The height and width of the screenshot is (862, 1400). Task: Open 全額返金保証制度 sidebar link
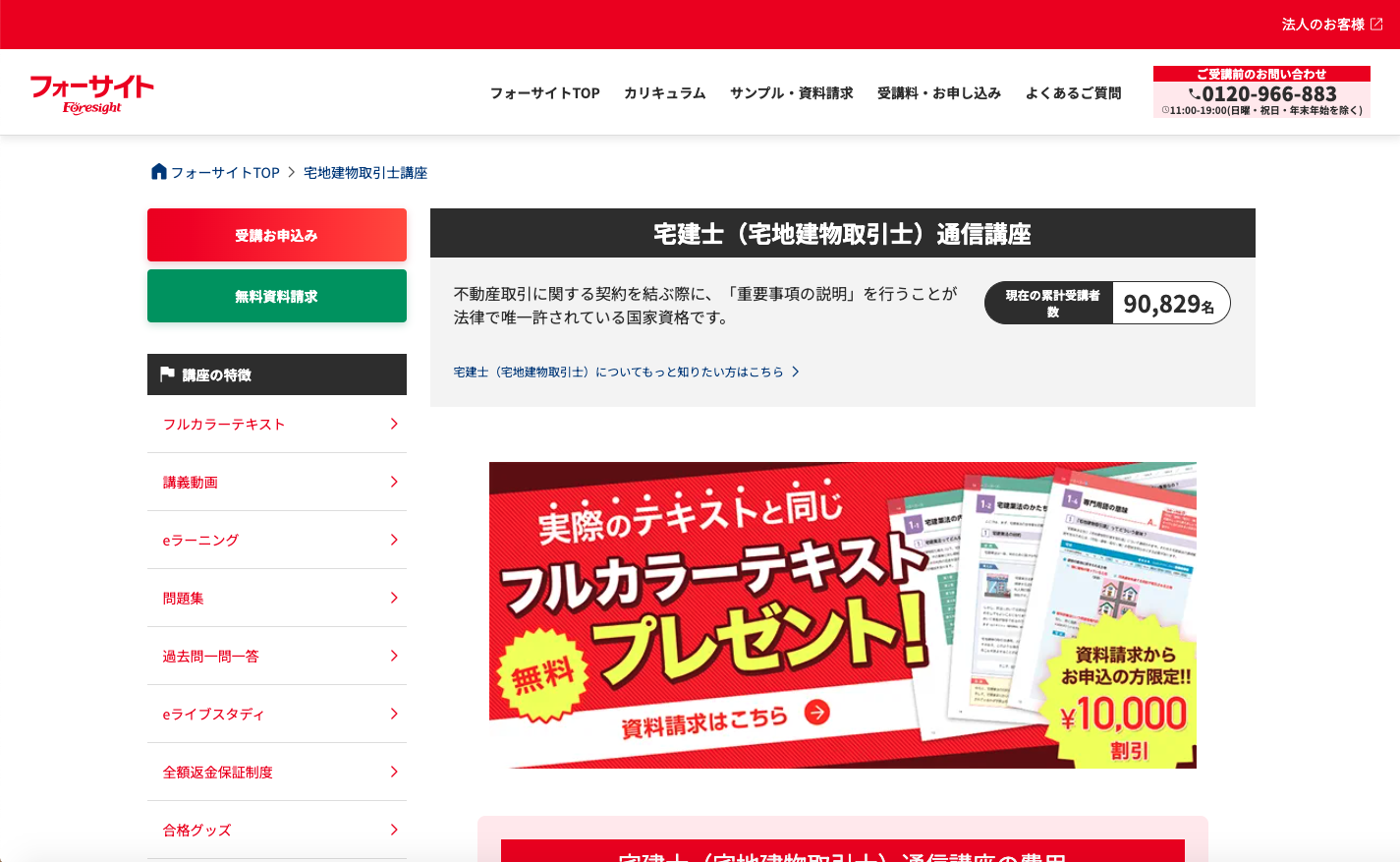click(277, 772)
